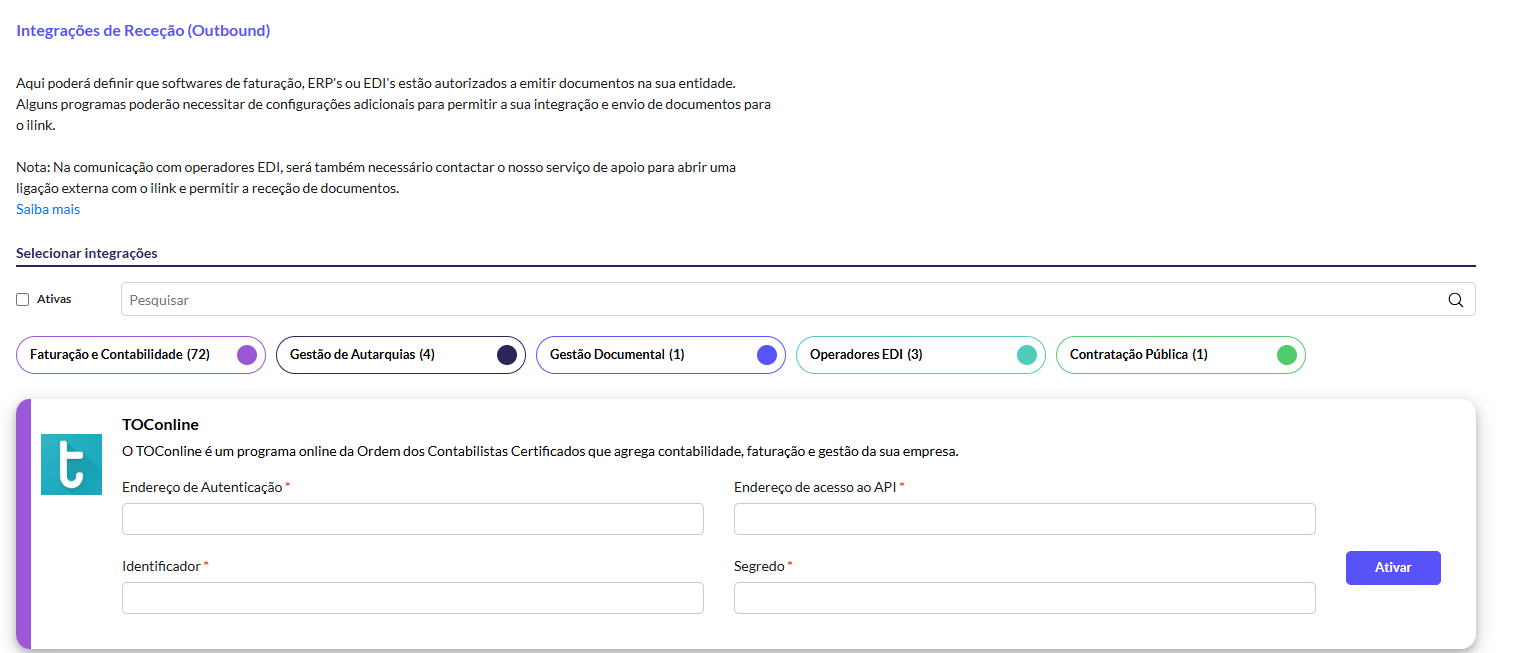Click the blue dot on Gestão Documental chip
Image resolution: width=1524 pixels, height=653 pixels.
[x=766, y=354]
